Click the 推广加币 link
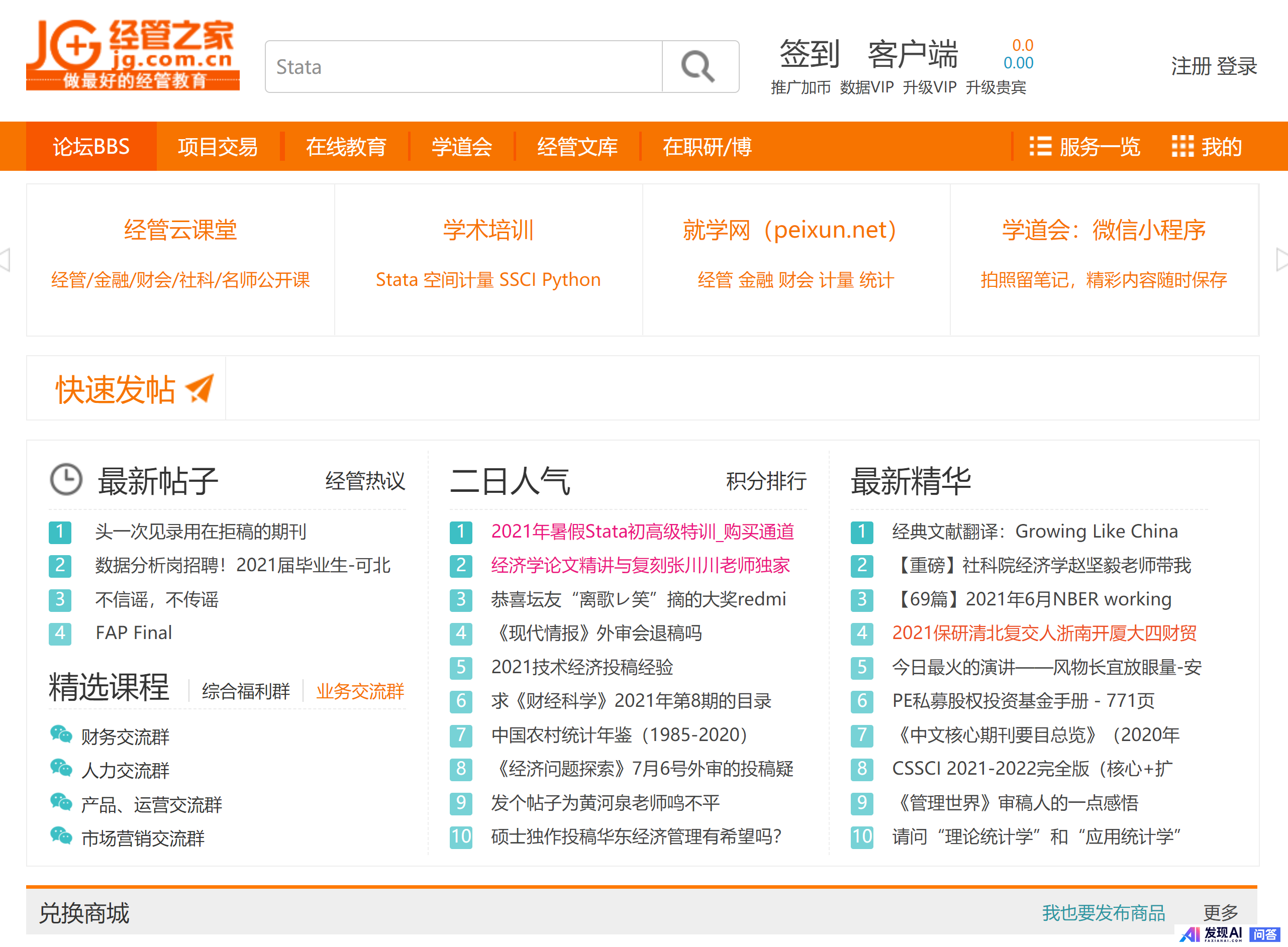This screenshot has width=1288, height=947. (x=801, y=87)
